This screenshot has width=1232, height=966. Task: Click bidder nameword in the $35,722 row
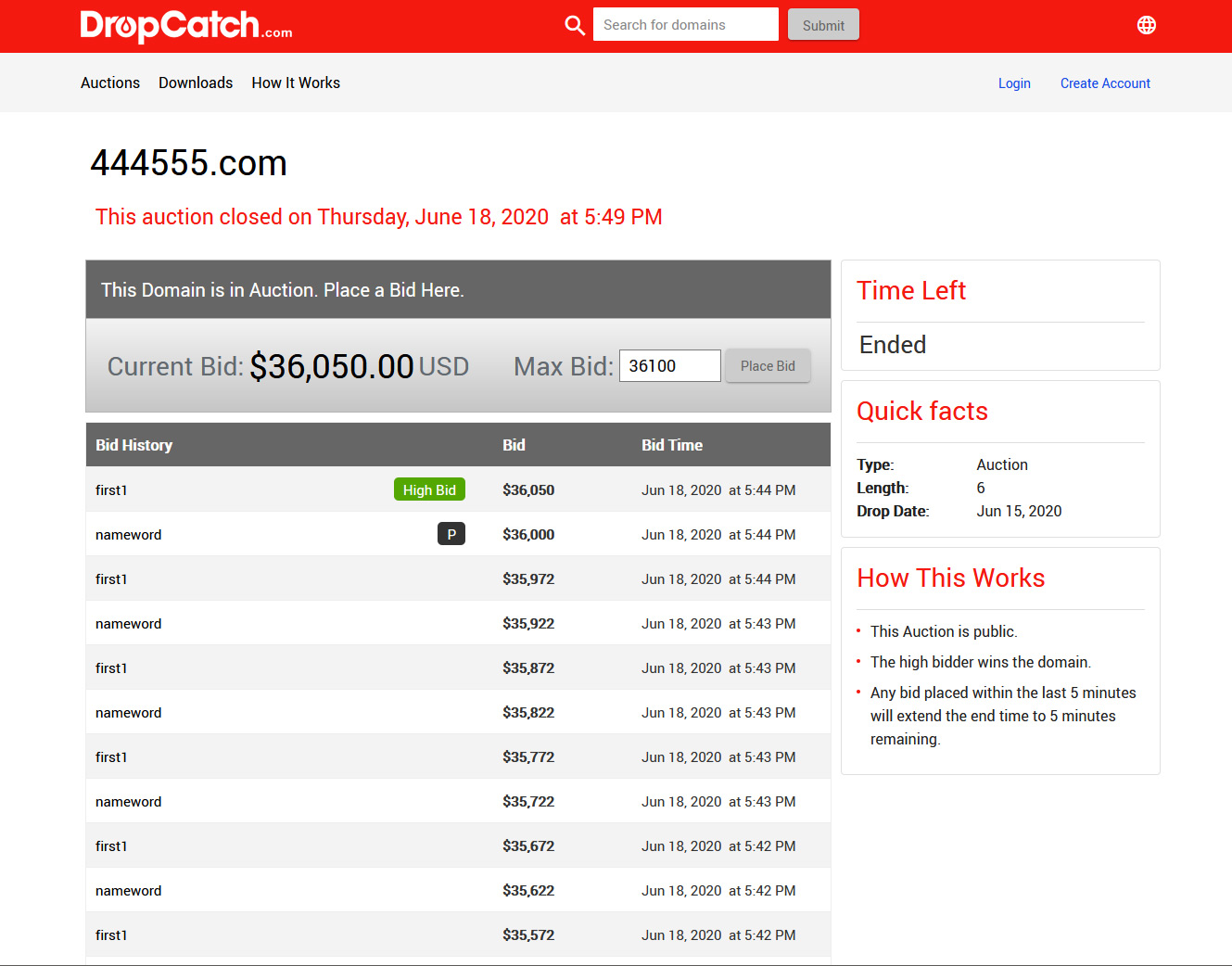point(129,801)
